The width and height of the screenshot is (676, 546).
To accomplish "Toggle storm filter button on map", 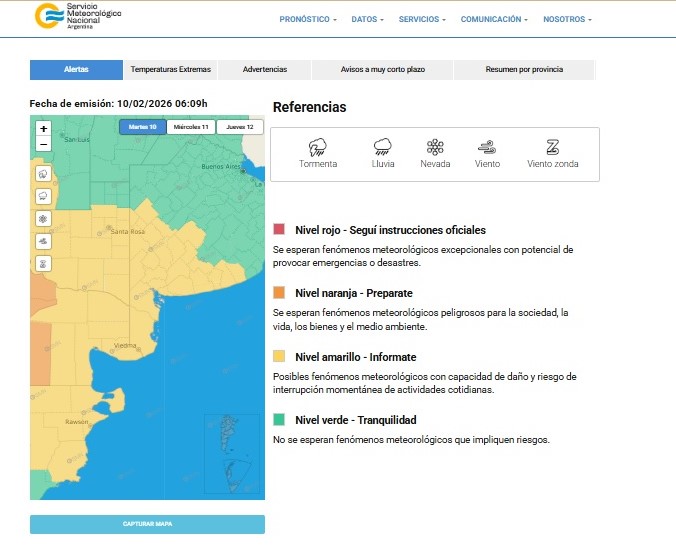I will 43,174.
